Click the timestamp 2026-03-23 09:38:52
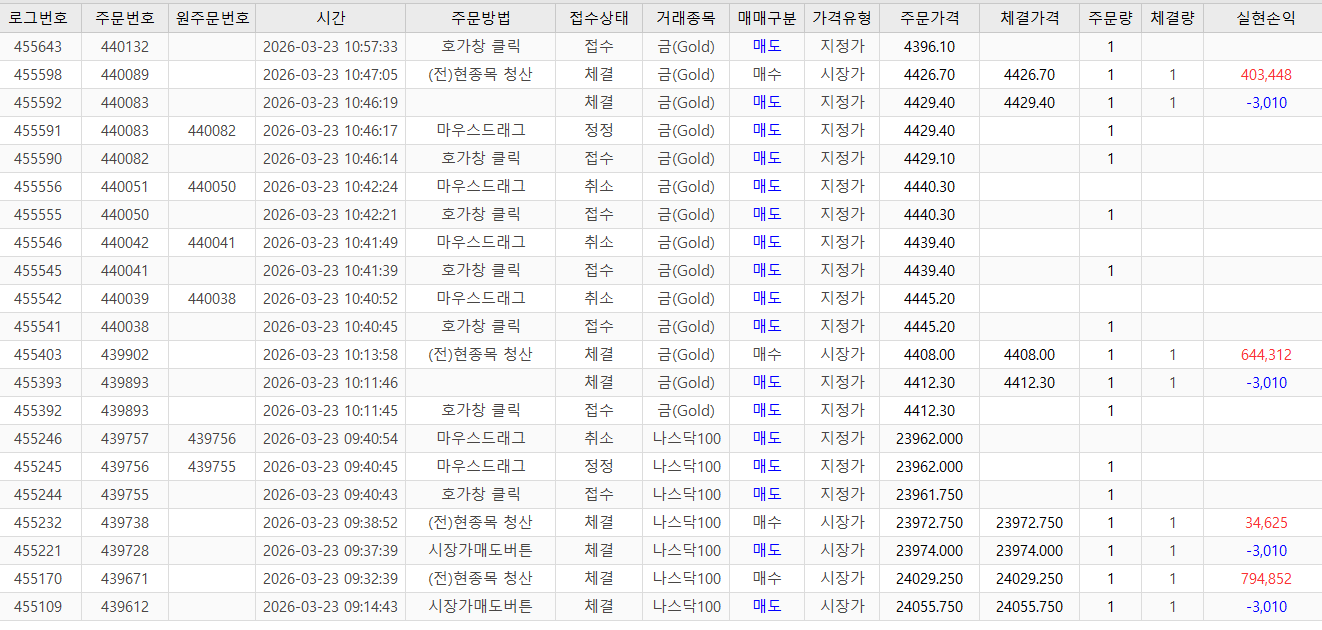Viewport: 1322px width, 630px height. [330, 523]
